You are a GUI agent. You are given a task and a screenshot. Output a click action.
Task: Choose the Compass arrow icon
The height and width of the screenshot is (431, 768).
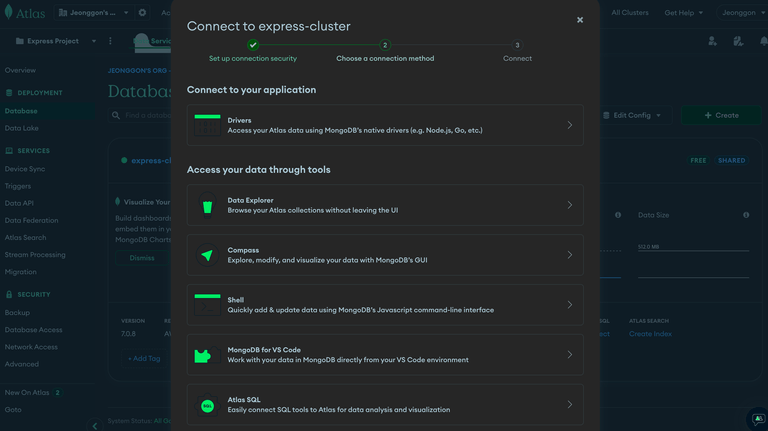(207, 255)
